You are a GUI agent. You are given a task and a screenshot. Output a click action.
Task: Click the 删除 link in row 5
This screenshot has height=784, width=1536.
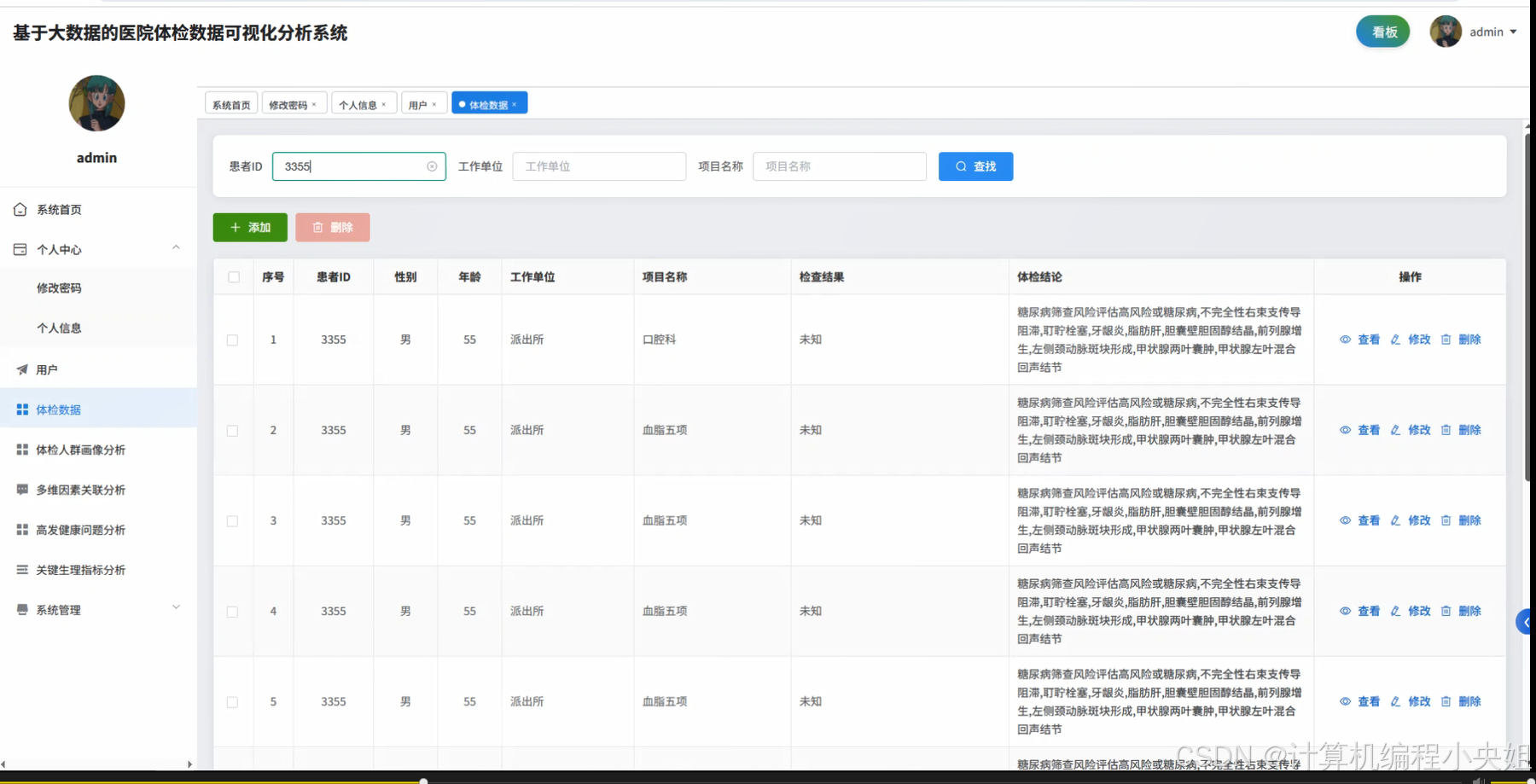[1469, 701]
